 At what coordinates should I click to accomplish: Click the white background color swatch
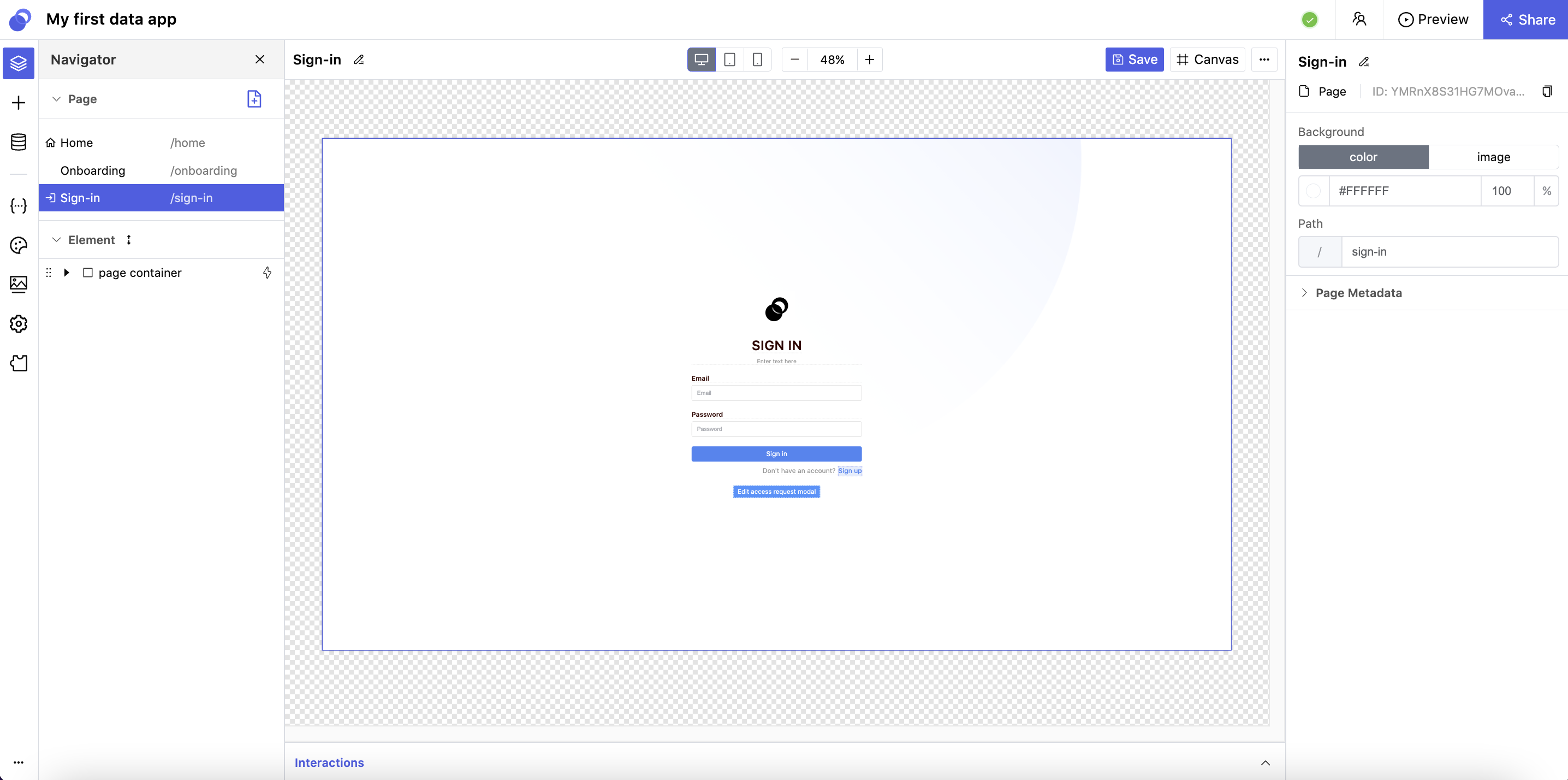(1314, 191)
